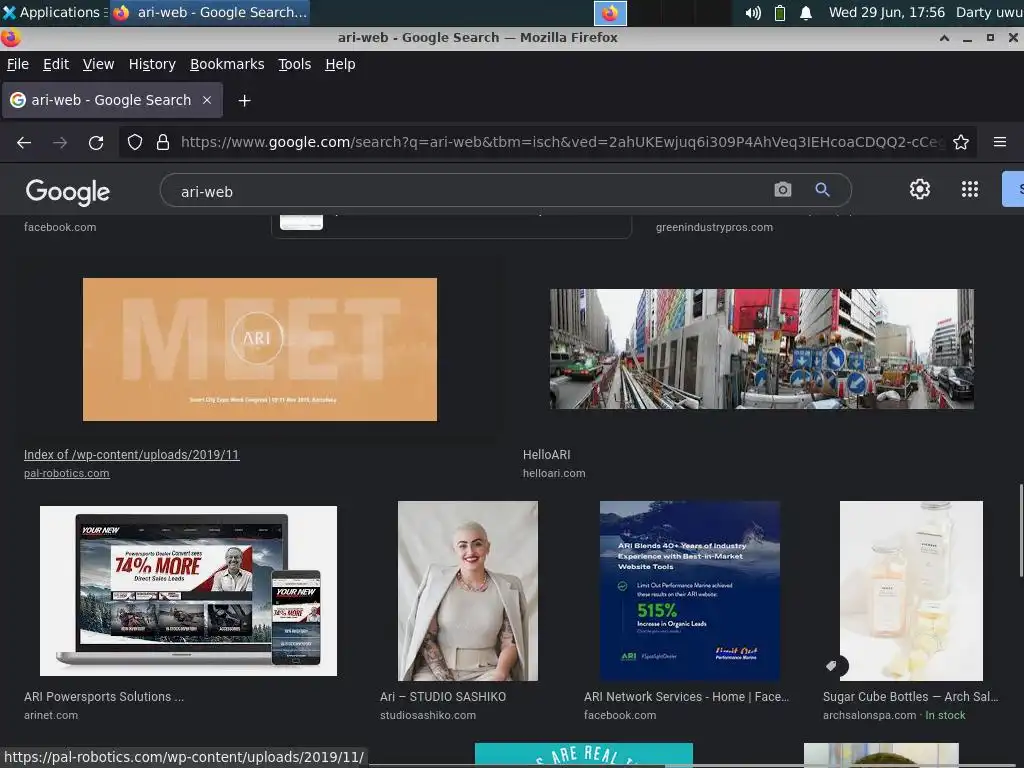Open the HelloARI street panorama image
1024x768 pixels.
point(761,349)
